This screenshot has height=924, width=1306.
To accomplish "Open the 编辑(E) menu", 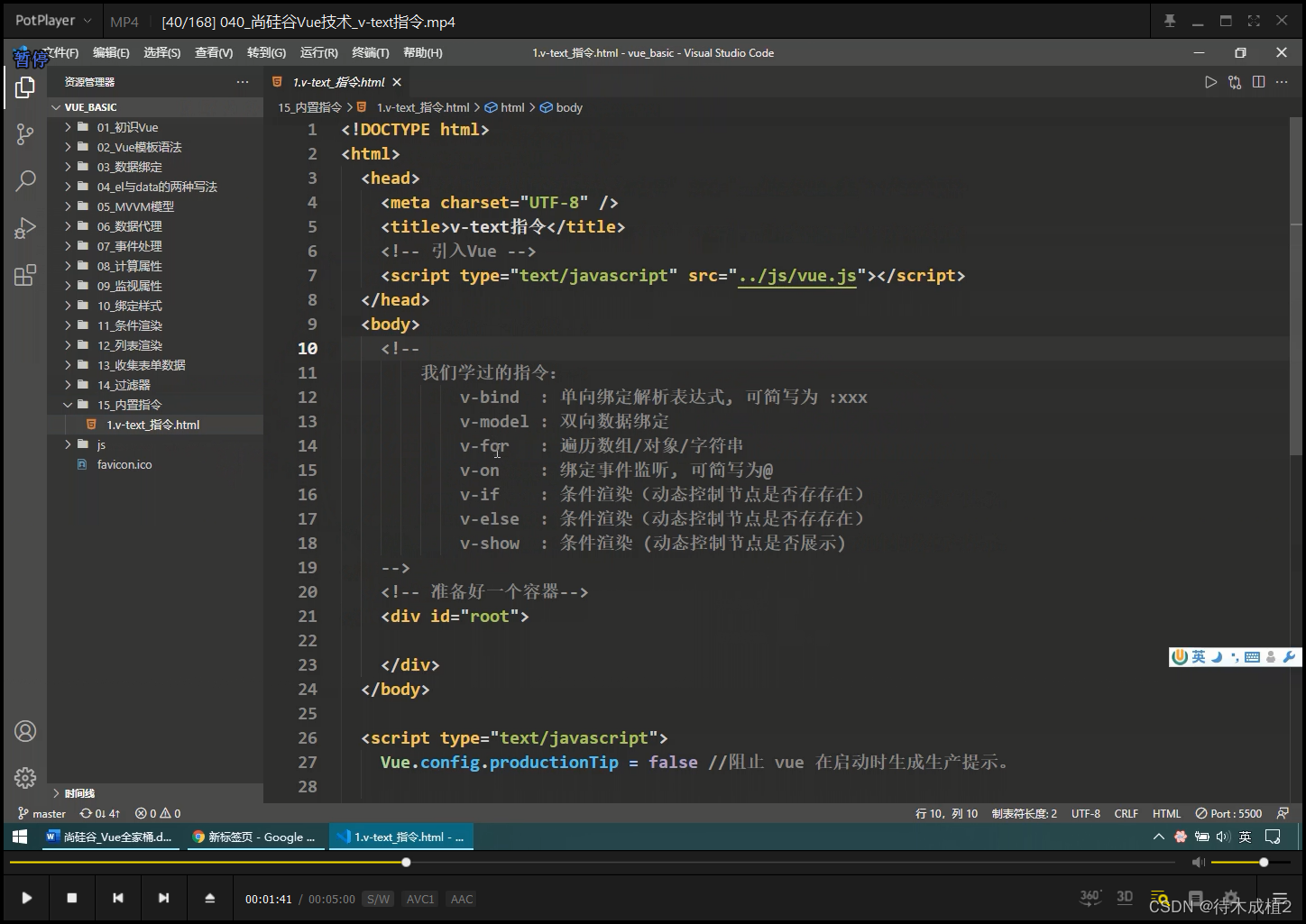I will tap(111, 53).
